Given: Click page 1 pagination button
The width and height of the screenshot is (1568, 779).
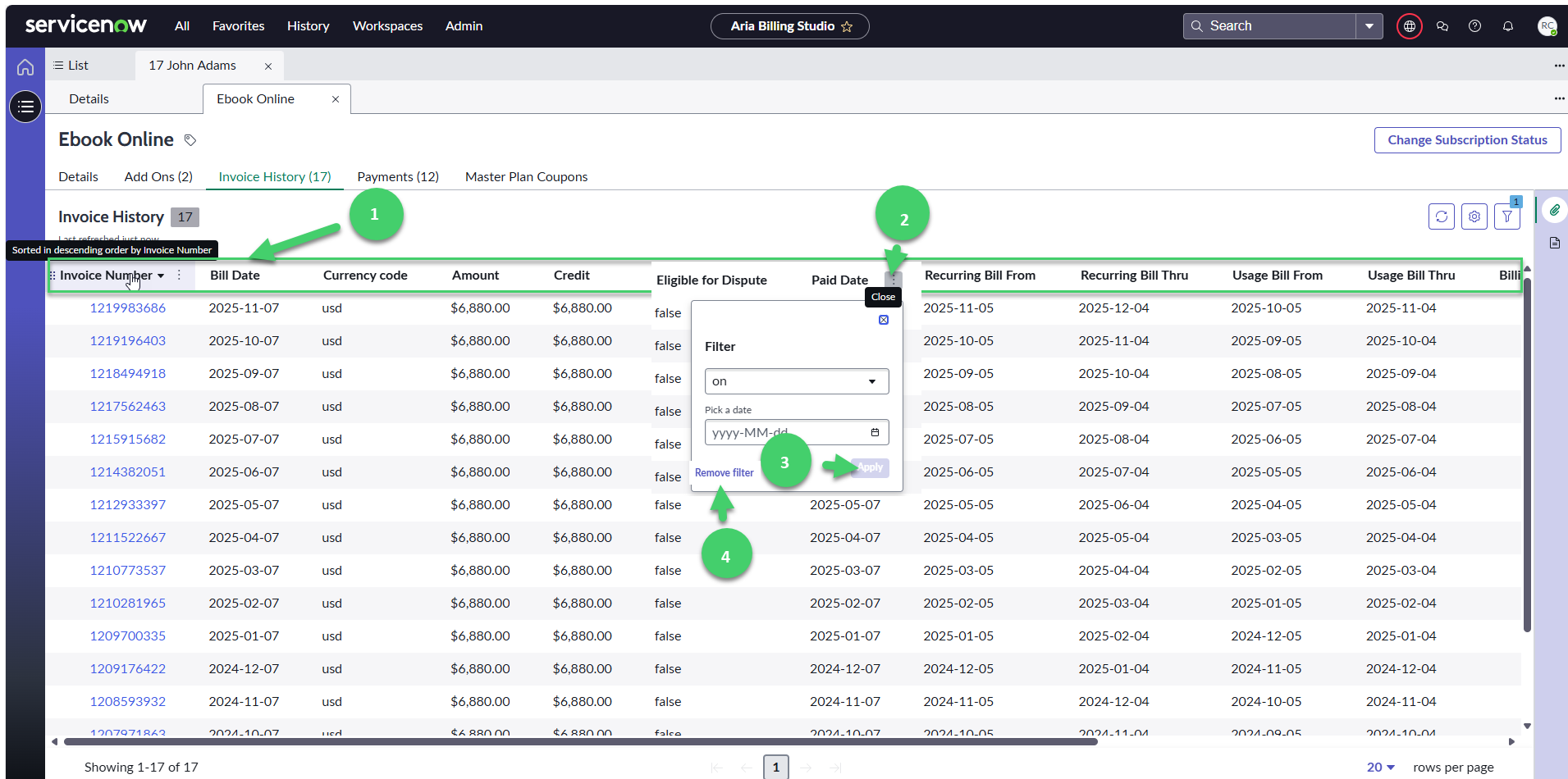Looking at the screenshot, I should [x=776, y=768].
